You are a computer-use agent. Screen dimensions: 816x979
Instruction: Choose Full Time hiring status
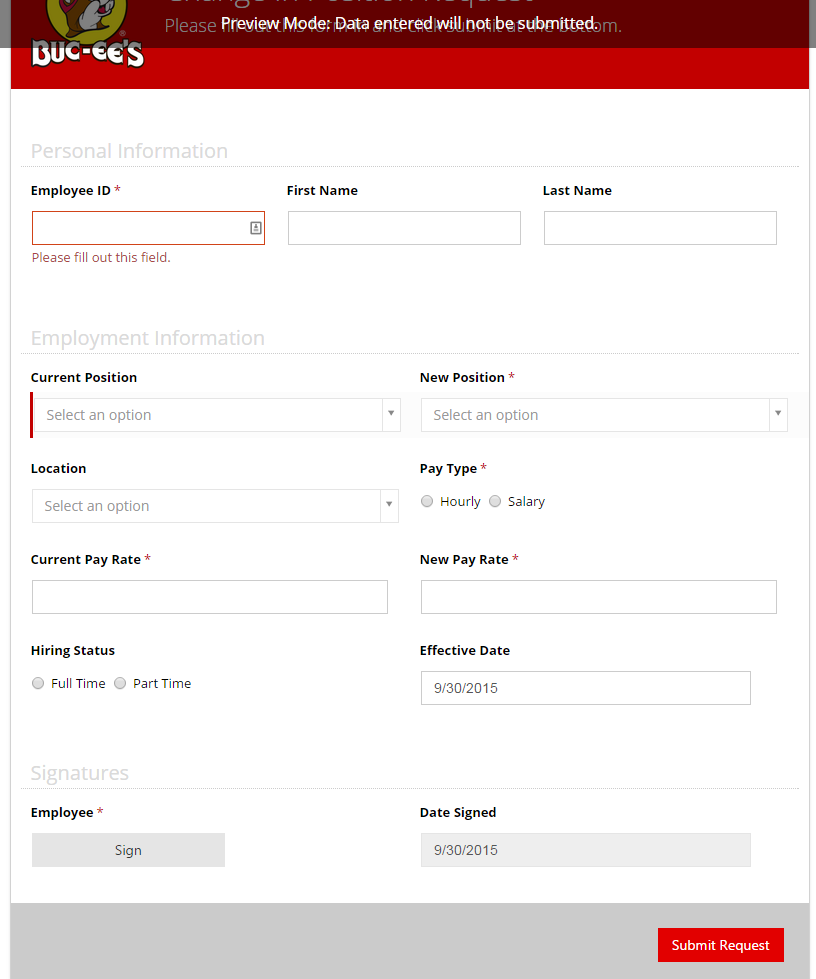[x=38, y=684]
